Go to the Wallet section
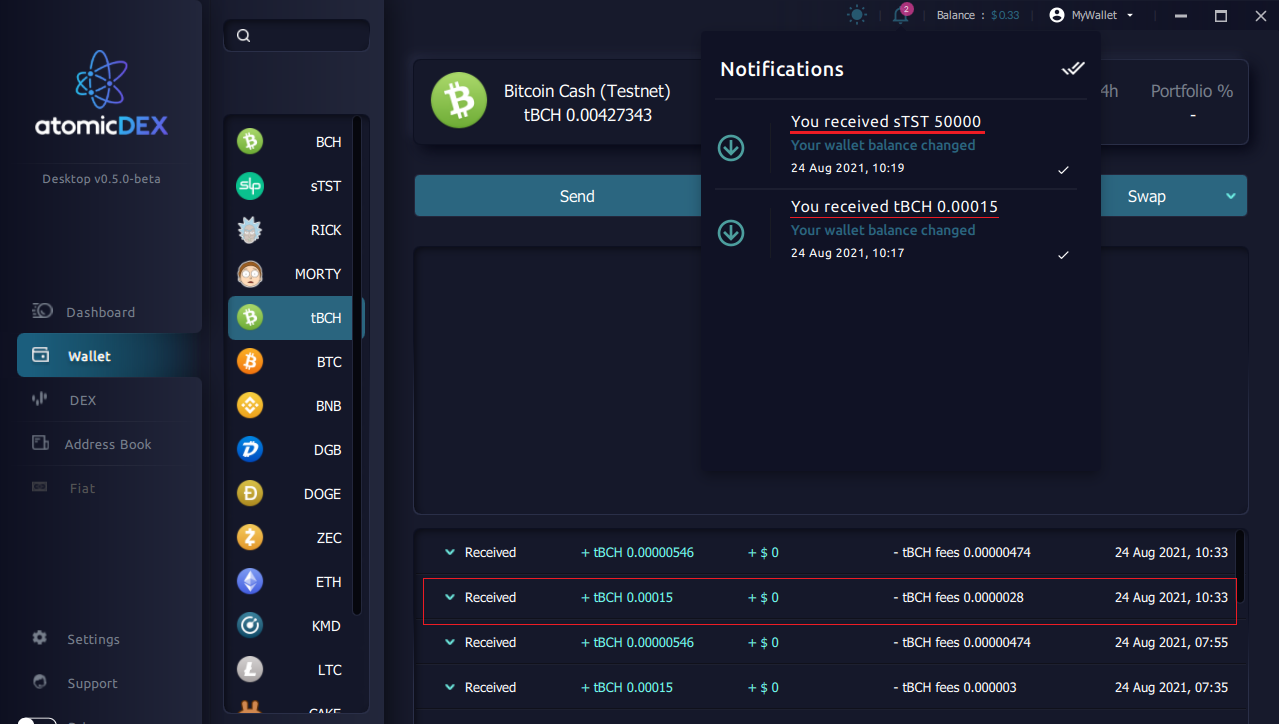The height and width of the screenshot is (724, 1279). click(x=109, y=355)
